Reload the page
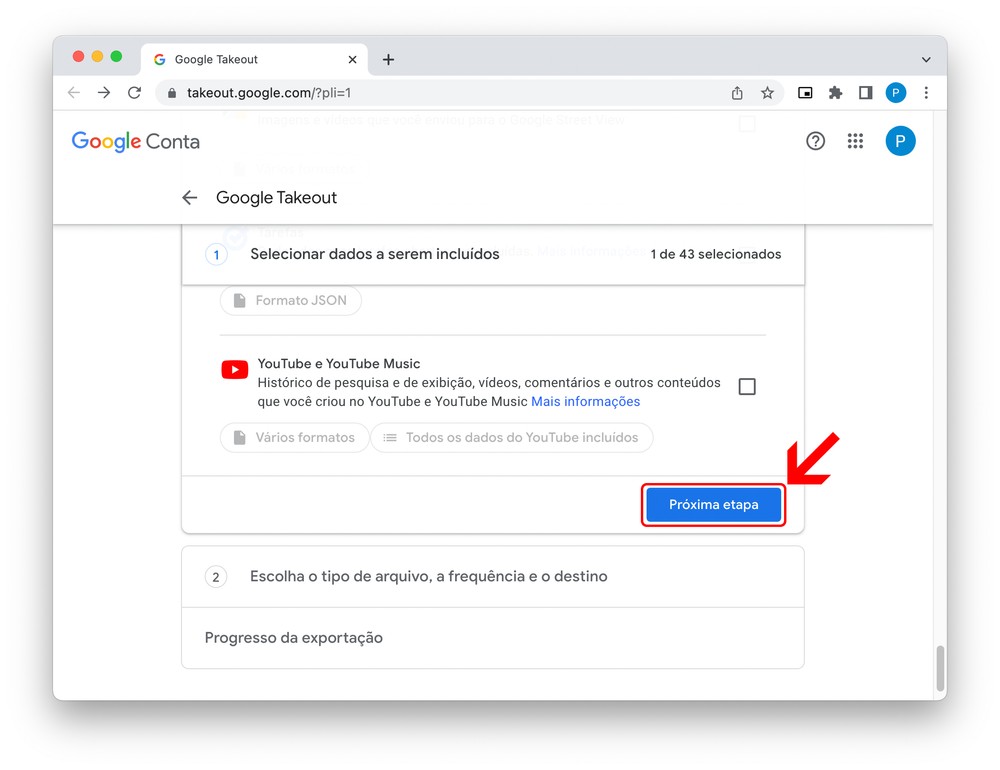The height and width of the screenshot is (770, 1000). [134, 93]
